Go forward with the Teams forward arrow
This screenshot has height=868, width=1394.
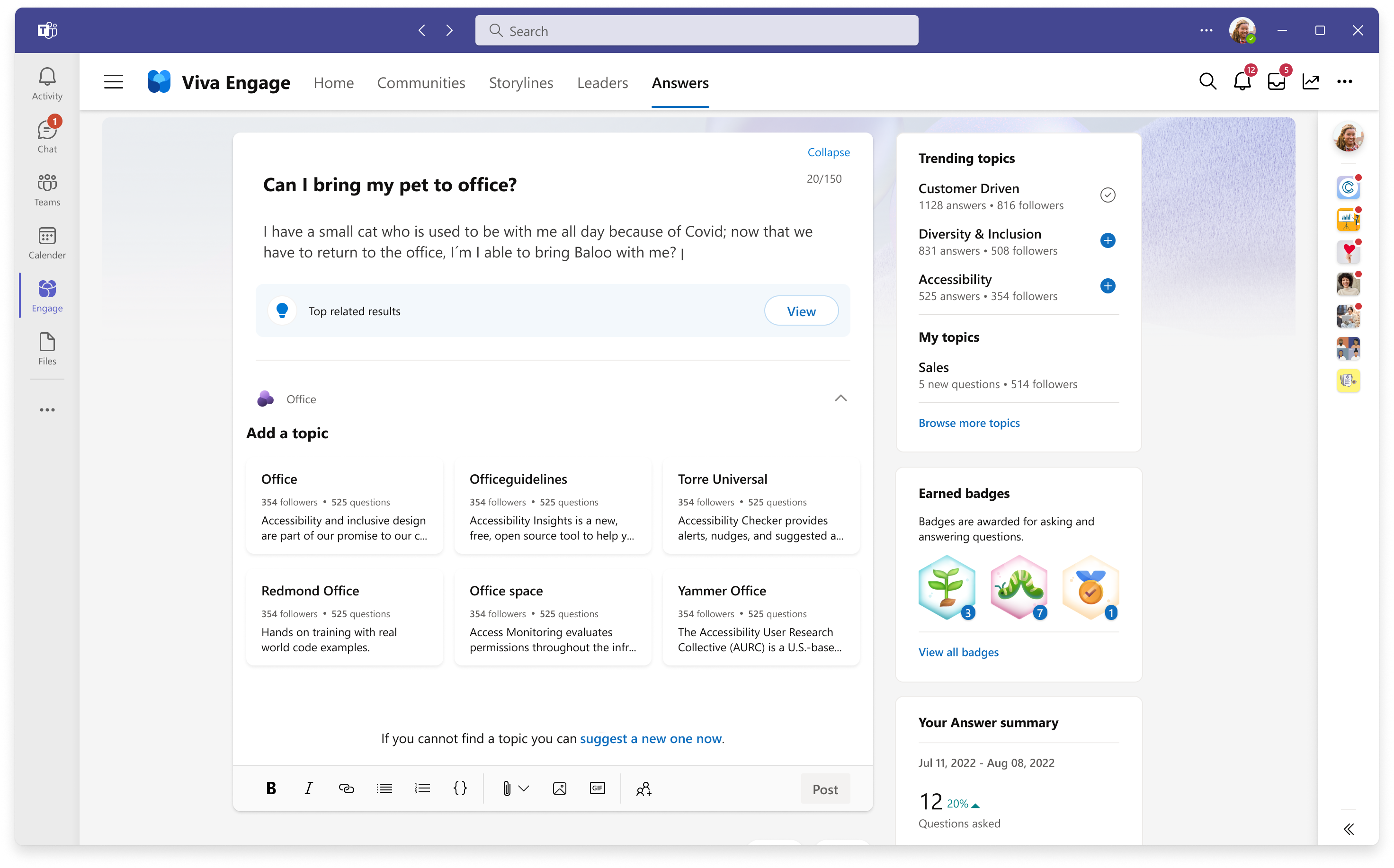click(449, 30)
